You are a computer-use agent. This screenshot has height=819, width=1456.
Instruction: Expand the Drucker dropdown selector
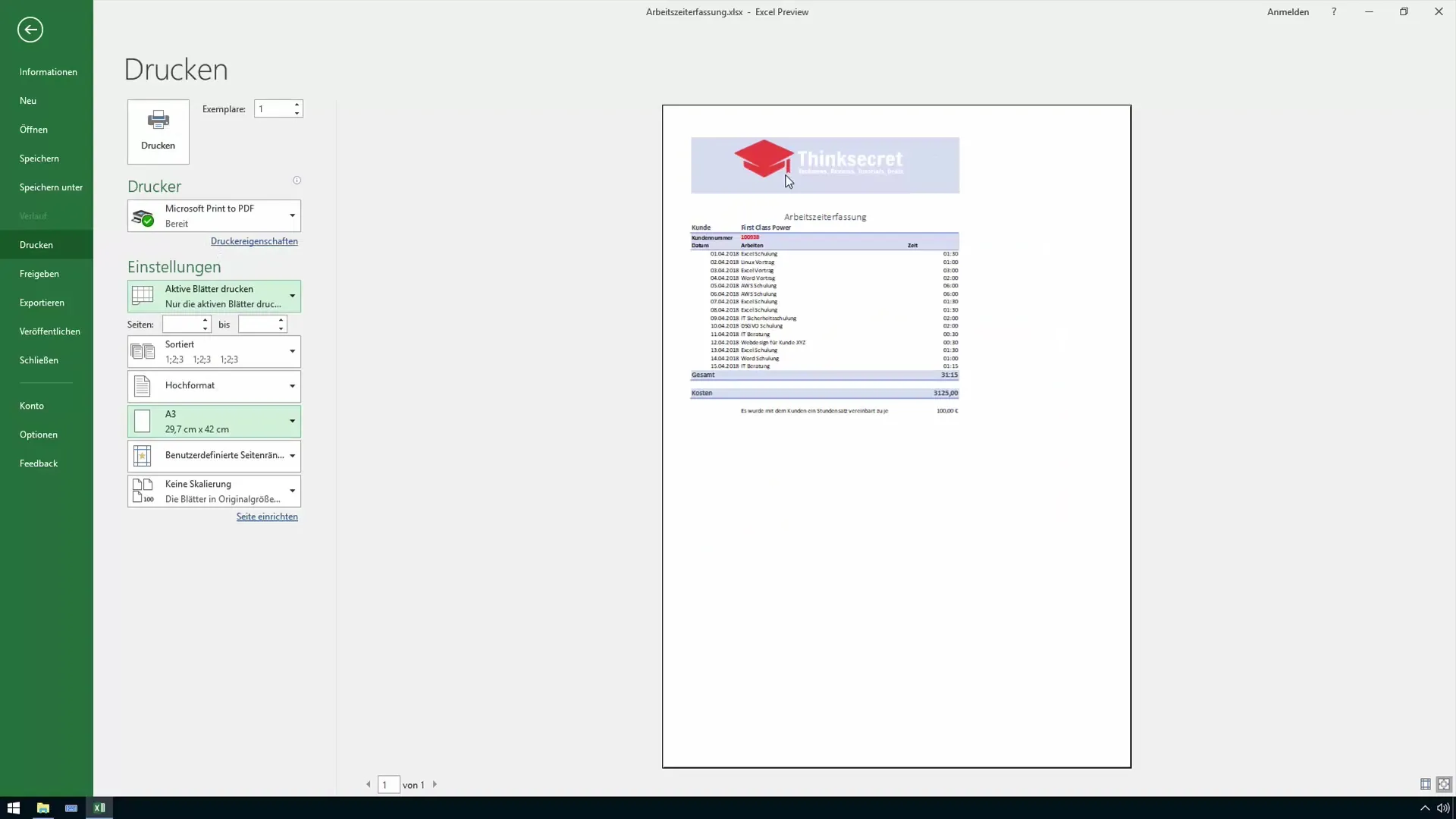tap(292, 214)
